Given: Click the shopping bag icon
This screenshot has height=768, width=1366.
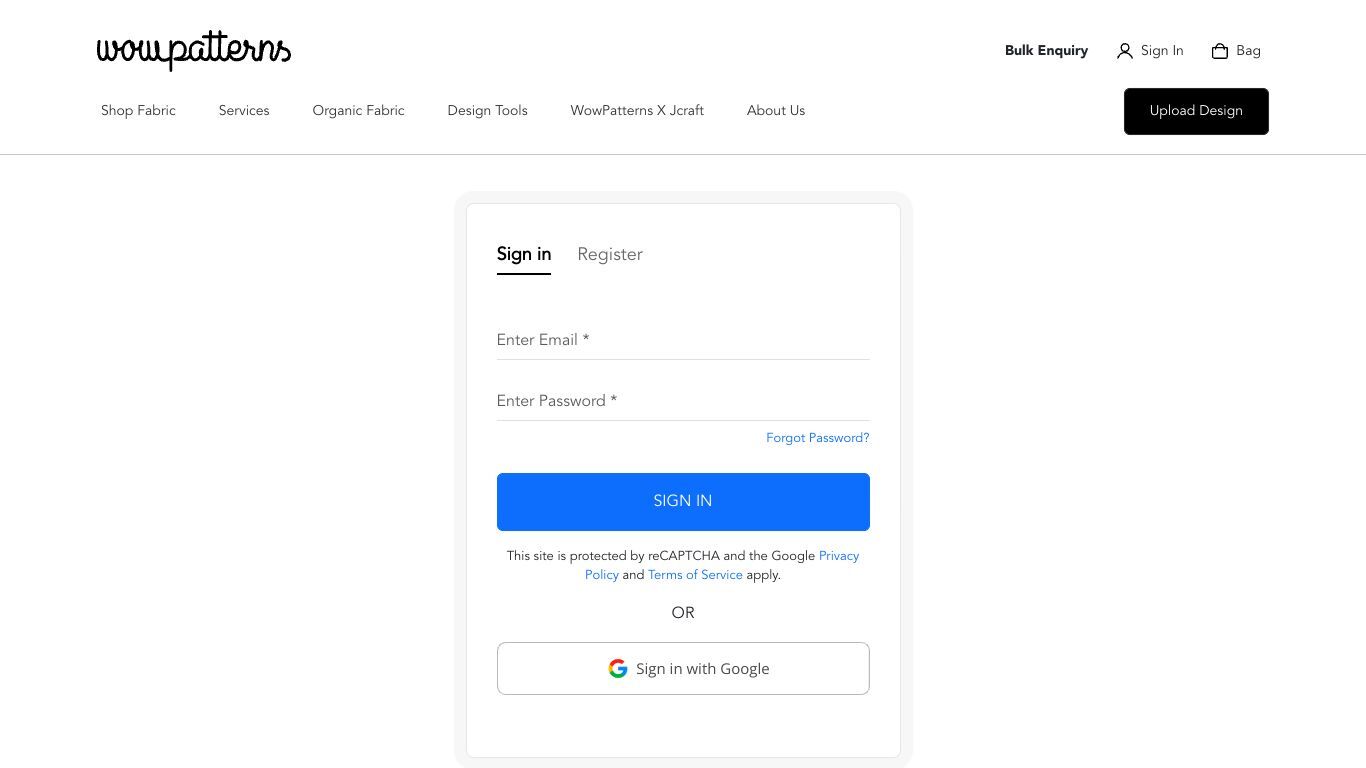Looking at the screenshot, I should tap(1220, 51).
